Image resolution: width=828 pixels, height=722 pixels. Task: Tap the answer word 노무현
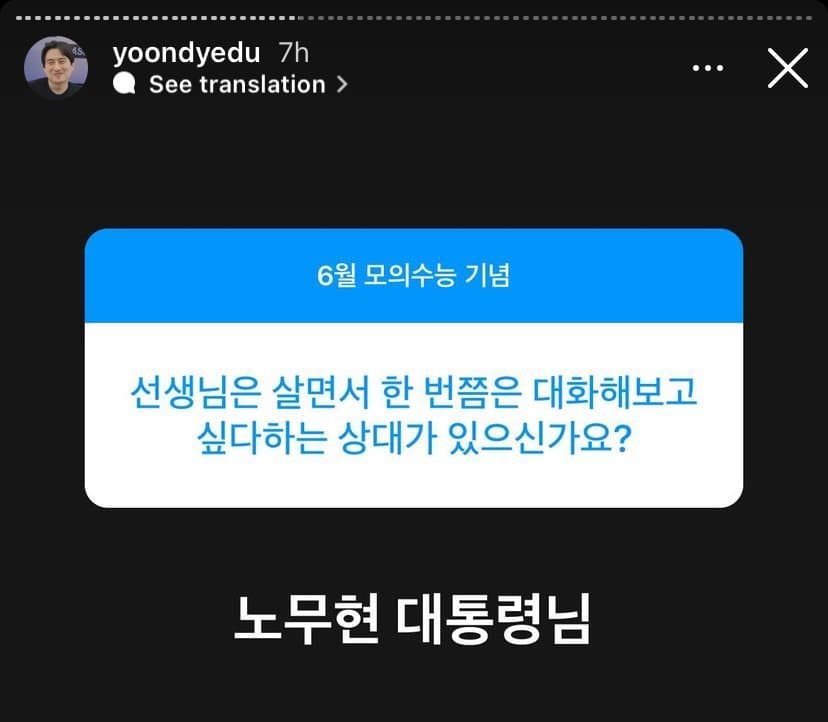pos(306,618)
